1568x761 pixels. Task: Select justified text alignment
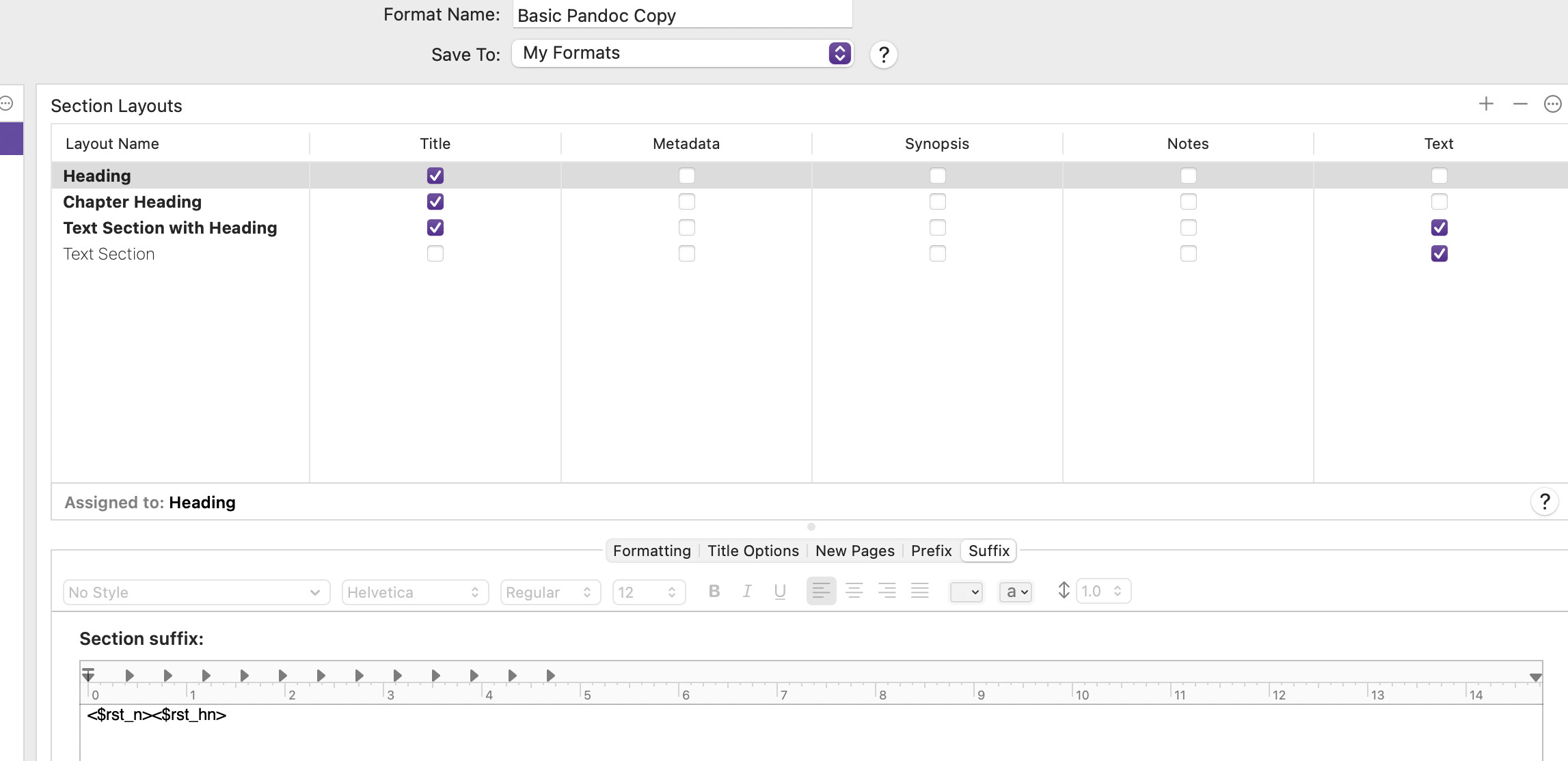coord(919,592)
